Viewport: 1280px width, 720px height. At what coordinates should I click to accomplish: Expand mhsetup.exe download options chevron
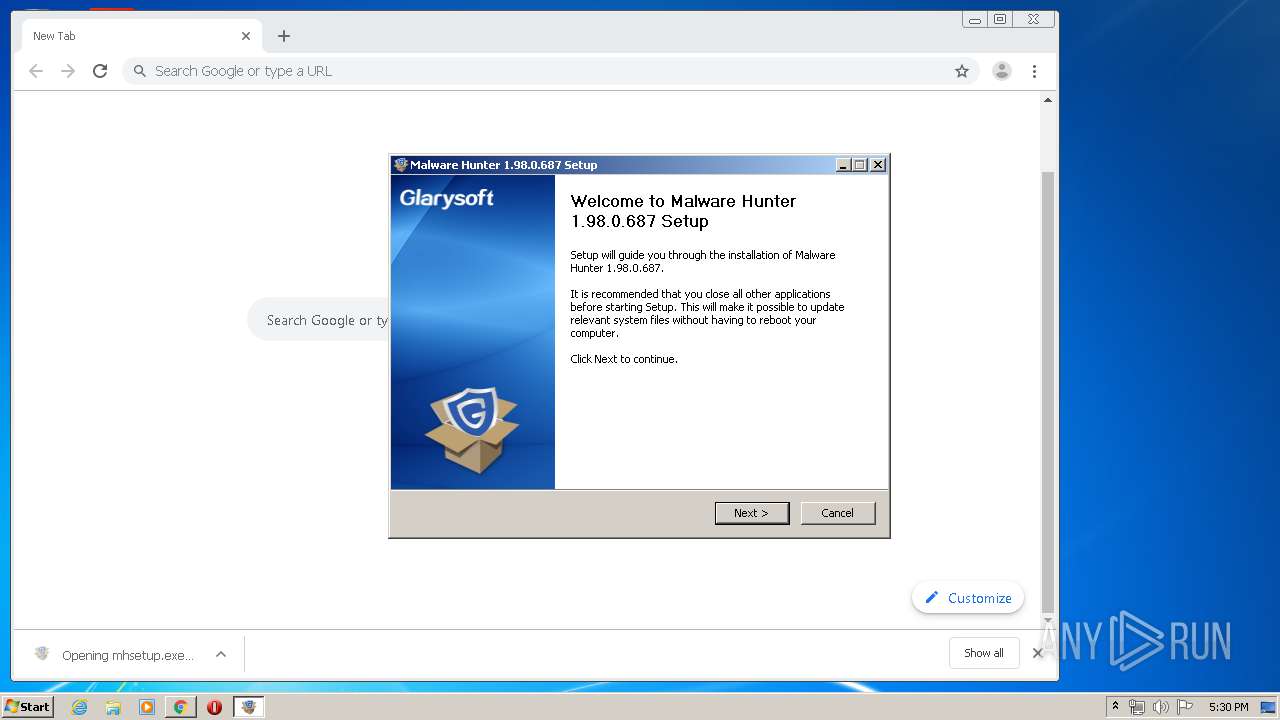[x=221, y=655]
